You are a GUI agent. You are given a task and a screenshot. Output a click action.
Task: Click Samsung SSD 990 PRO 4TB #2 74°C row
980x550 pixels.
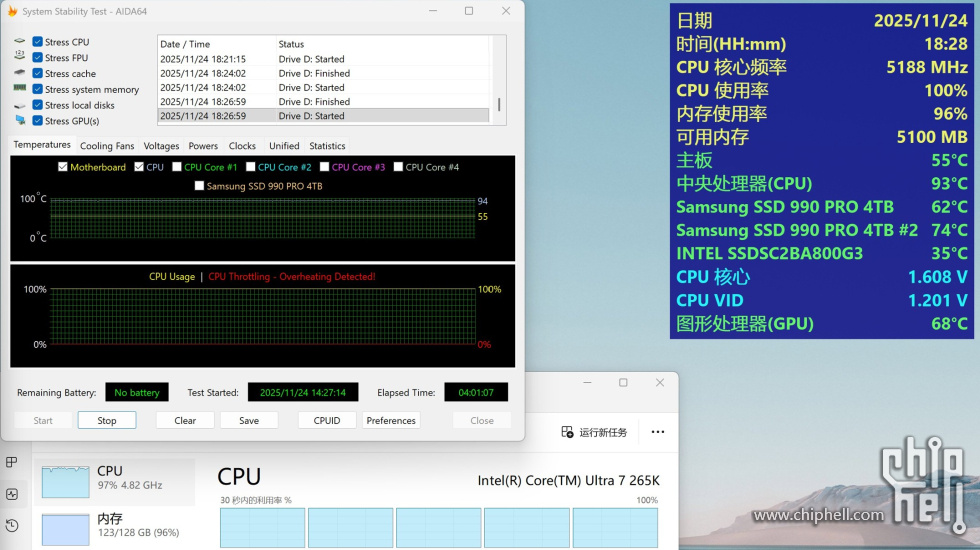(x=822, y=230)
